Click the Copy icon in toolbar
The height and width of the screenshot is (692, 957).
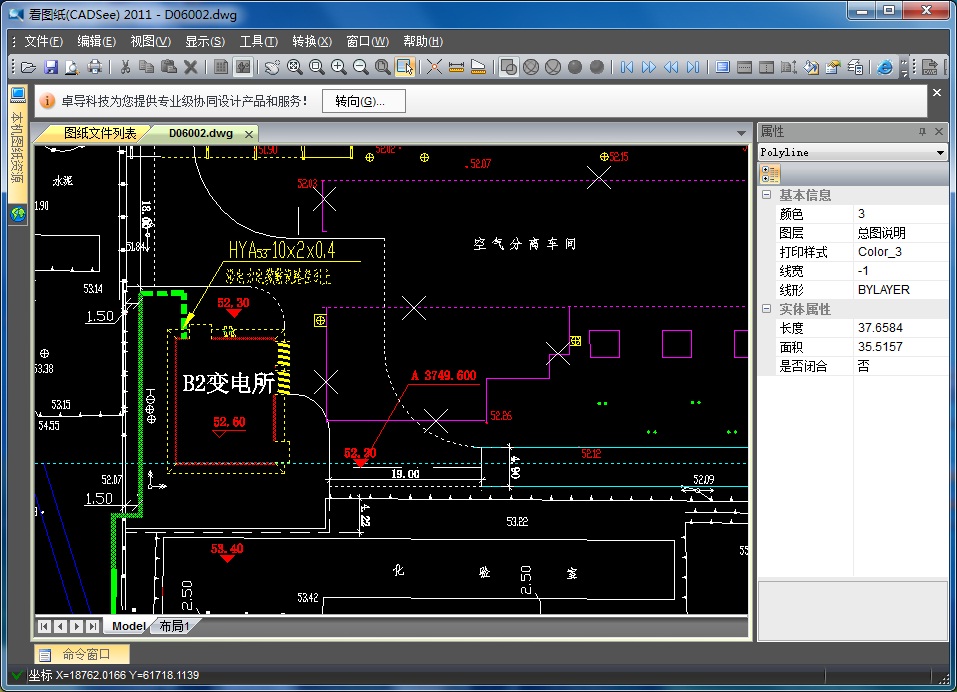point(146,67)
